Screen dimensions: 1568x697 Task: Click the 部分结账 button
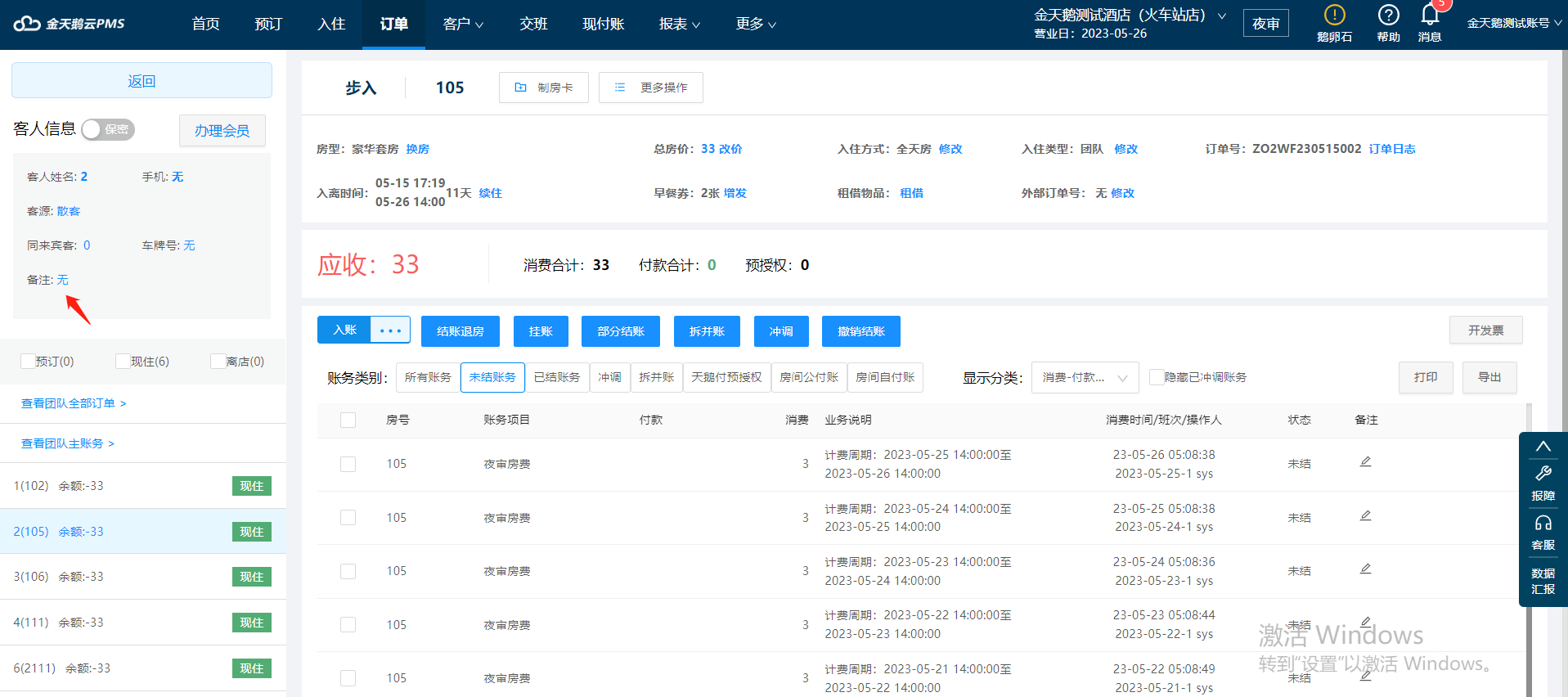[x=621, y=331]
